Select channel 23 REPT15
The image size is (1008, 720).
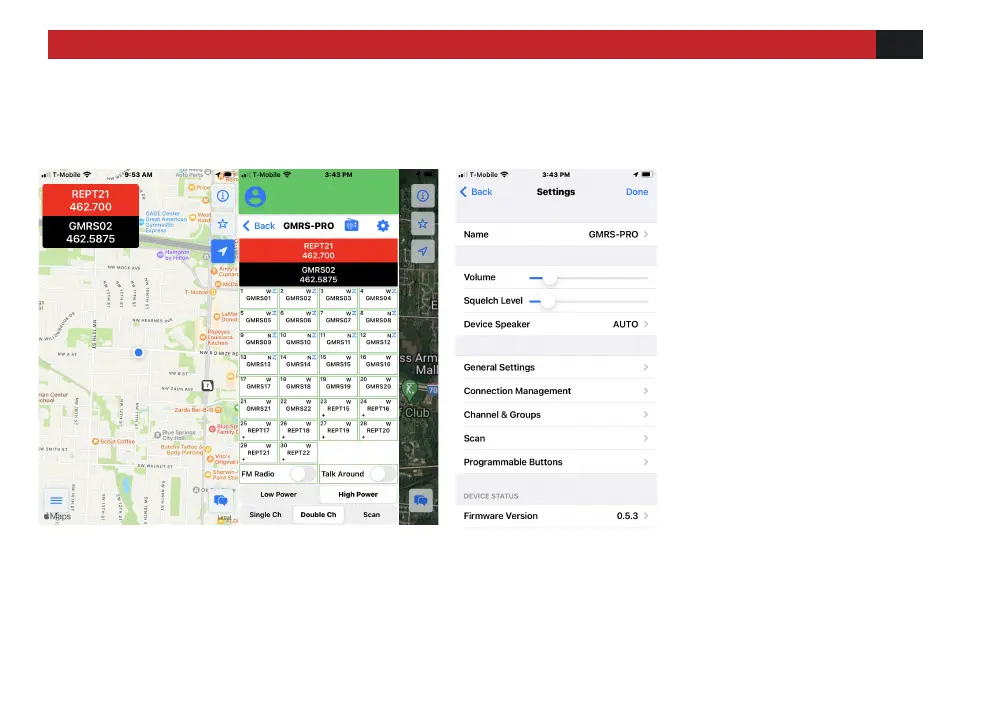click(x=338, y=409)
